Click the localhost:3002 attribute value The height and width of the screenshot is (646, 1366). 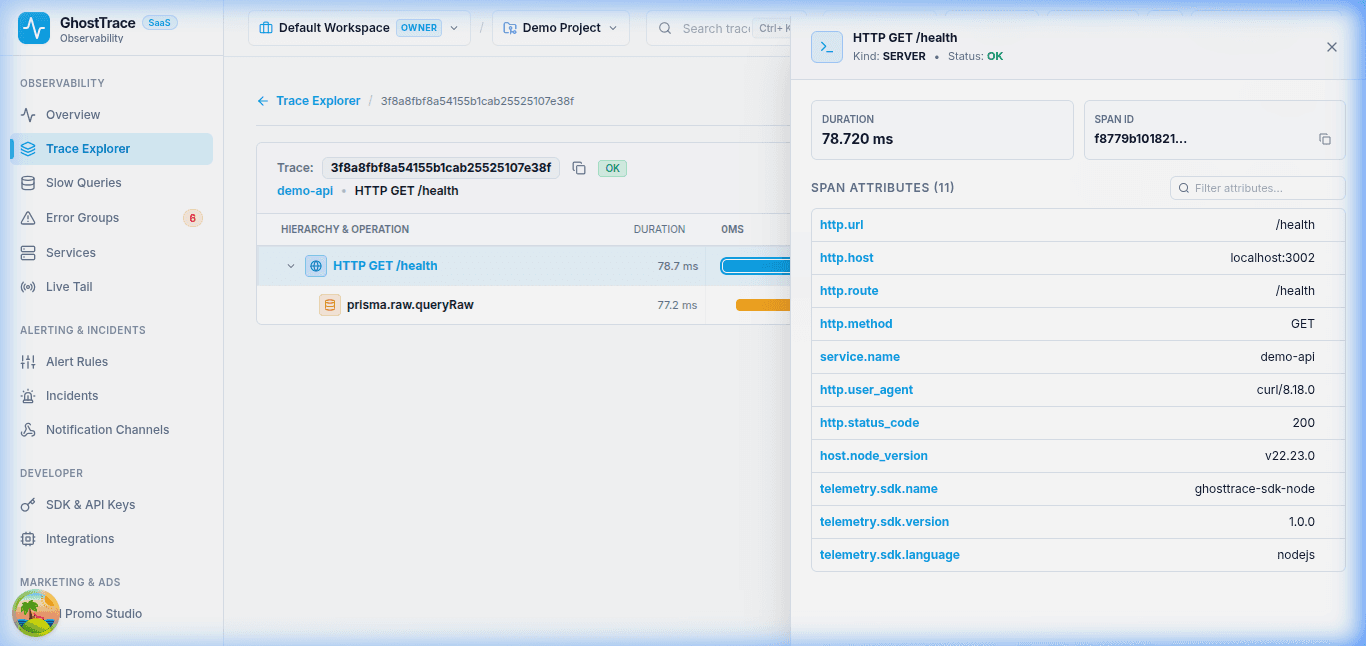[x=1272, y=258]
